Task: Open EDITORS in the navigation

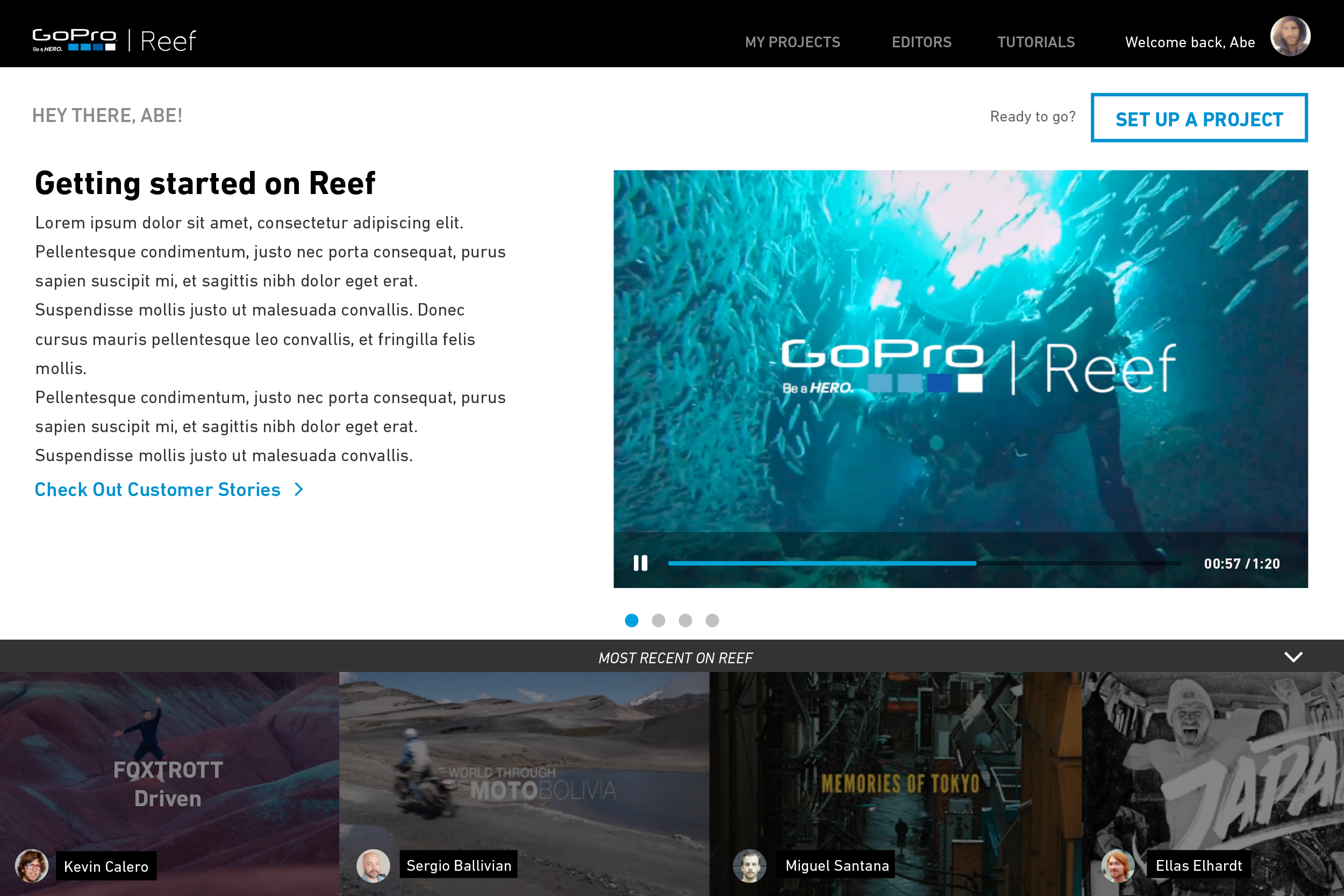Action: pos(921,42)
